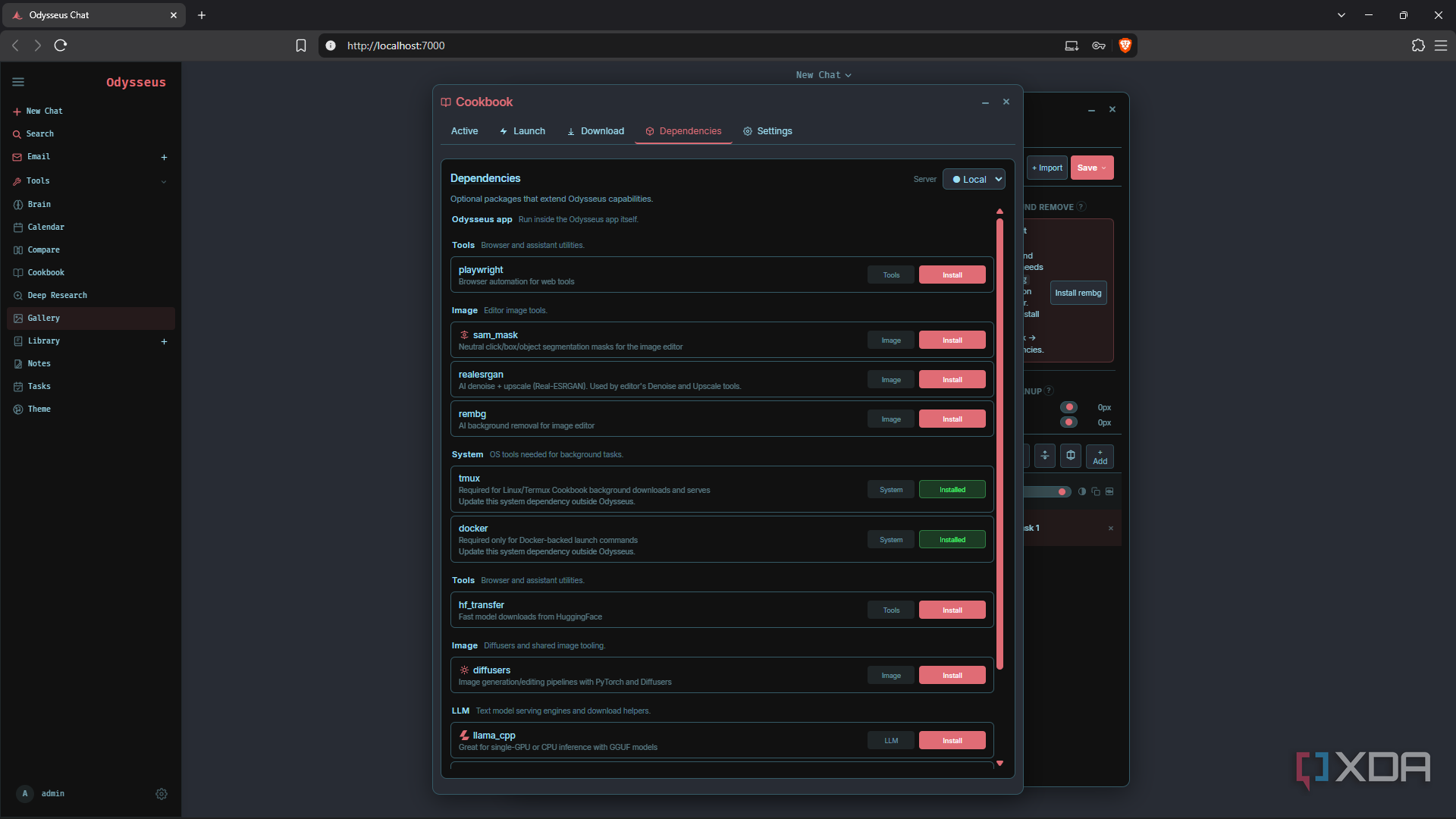Click the slider knob left of the half-circle icon
Viewport: 1456px width, 819px height.
(1062, 492)
